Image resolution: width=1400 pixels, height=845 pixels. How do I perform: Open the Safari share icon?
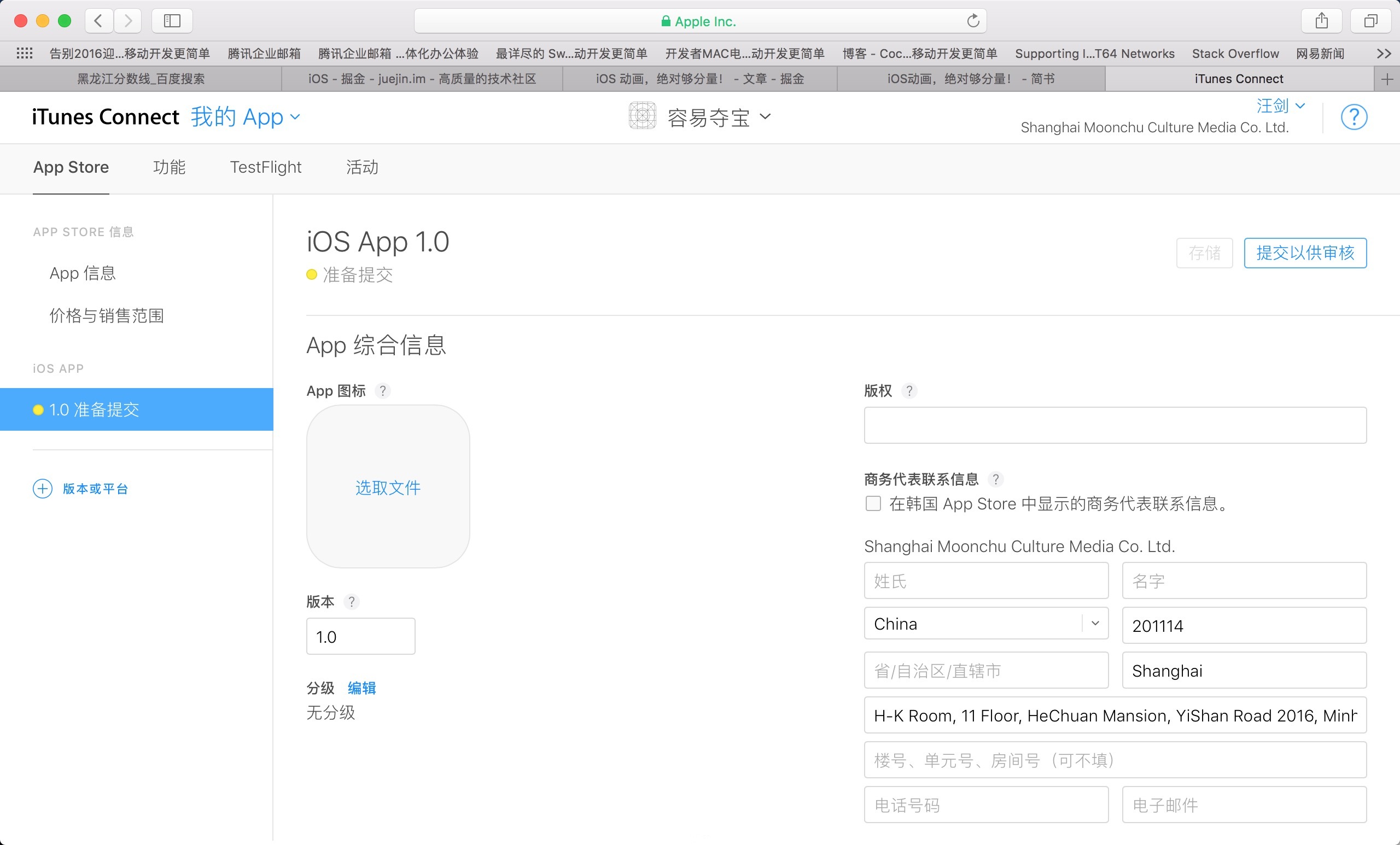1321,21
